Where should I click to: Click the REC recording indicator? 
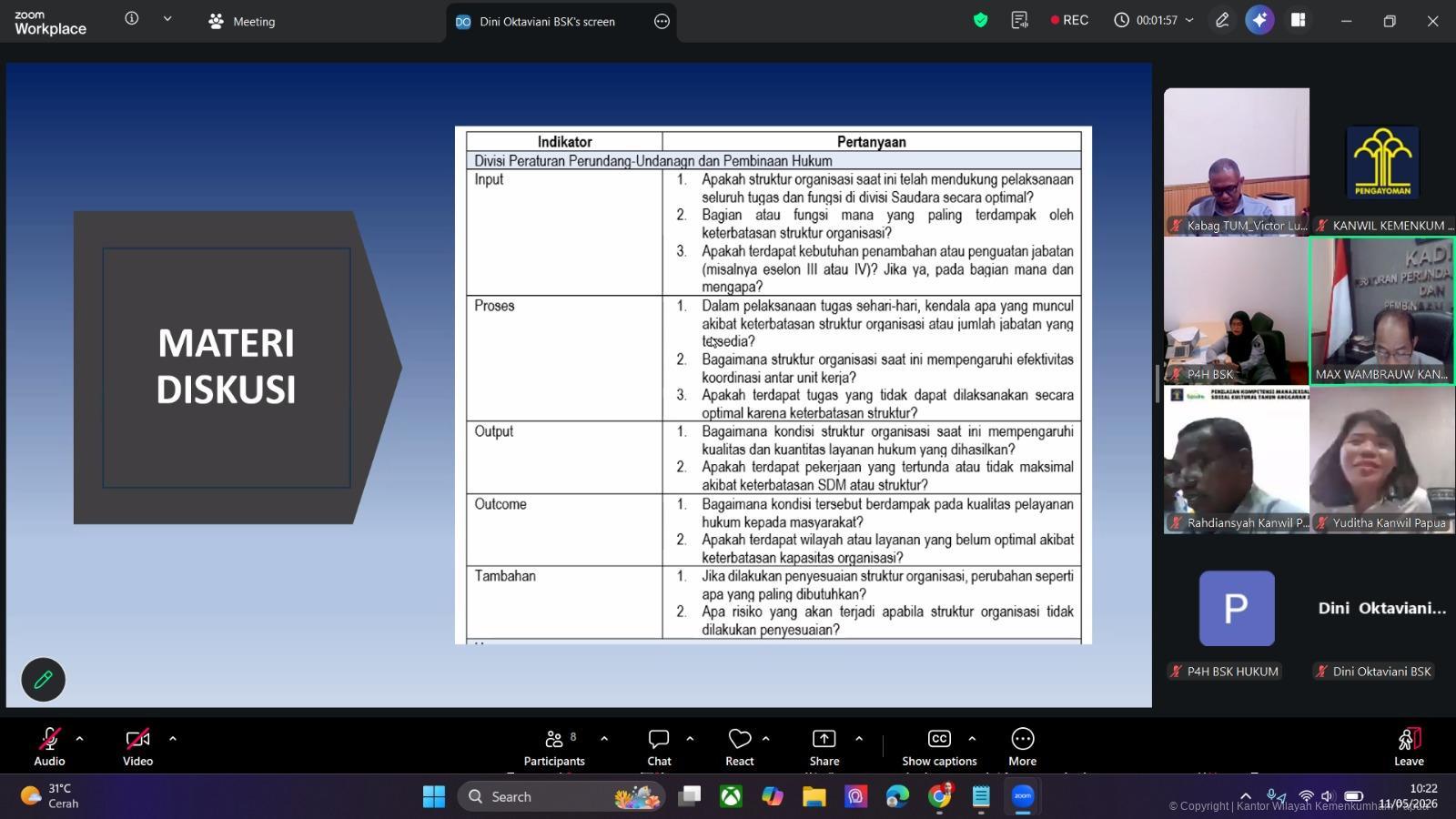1069,20
